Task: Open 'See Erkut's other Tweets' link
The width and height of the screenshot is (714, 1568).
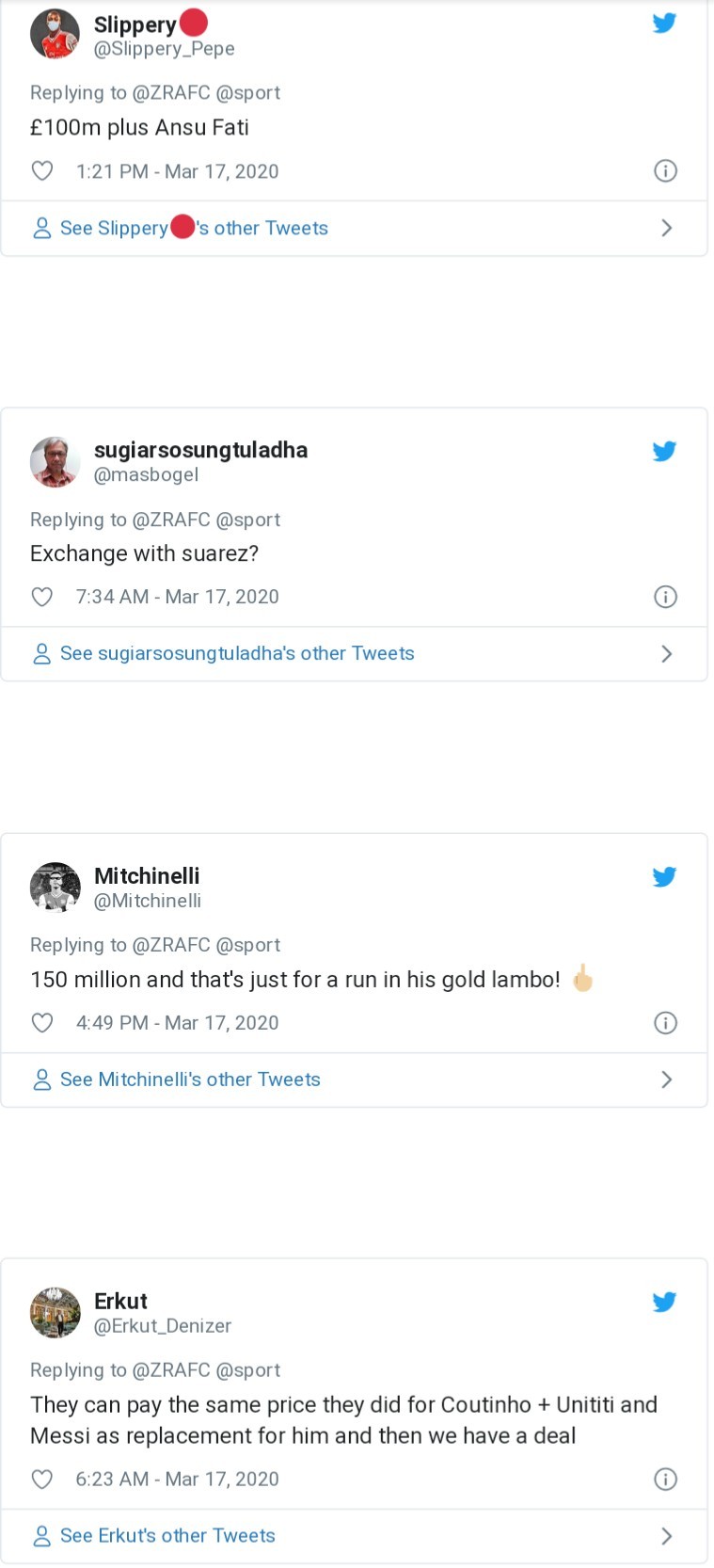Action: coord(167,1535)
